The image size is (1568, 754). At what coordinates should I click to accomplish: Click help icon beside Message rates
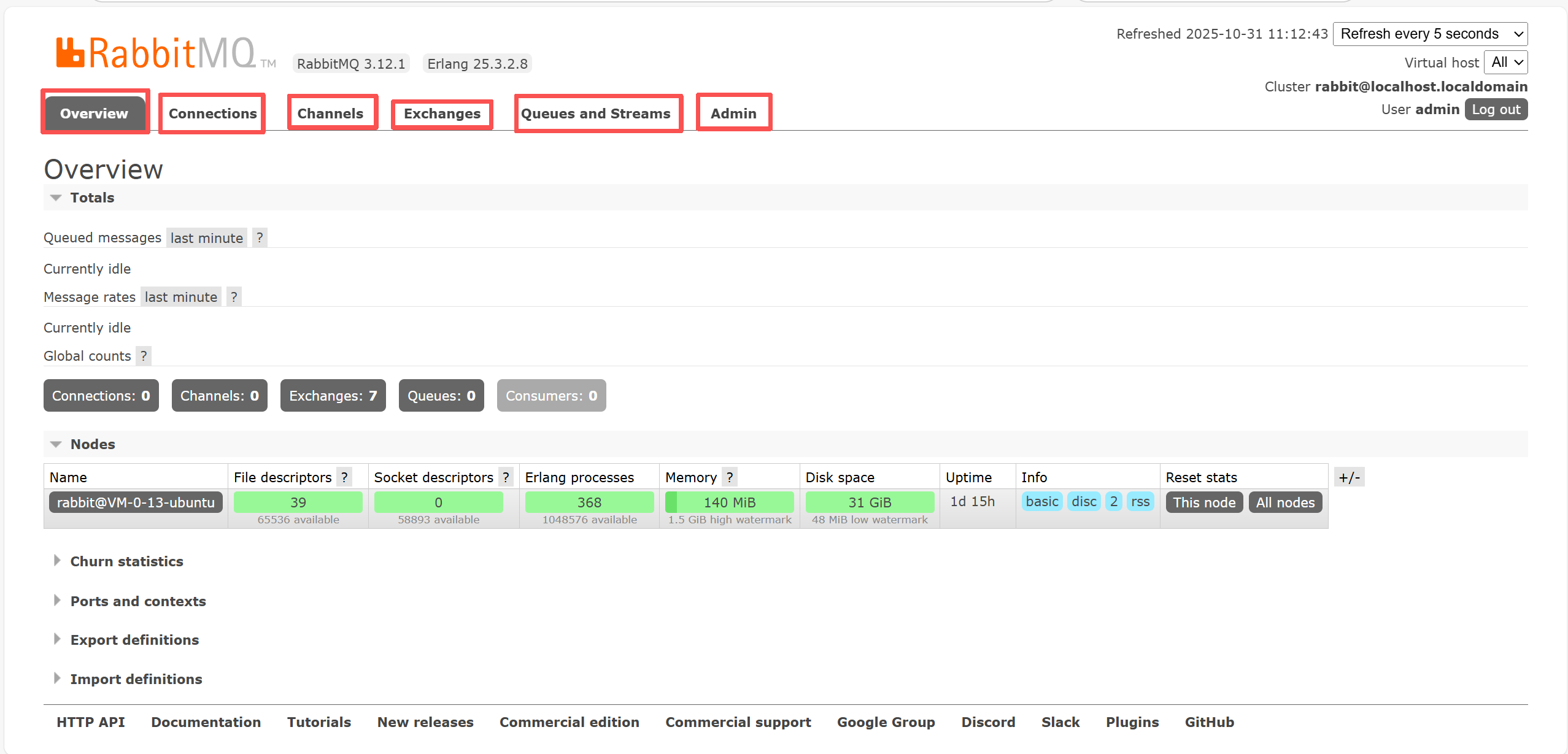234,297
